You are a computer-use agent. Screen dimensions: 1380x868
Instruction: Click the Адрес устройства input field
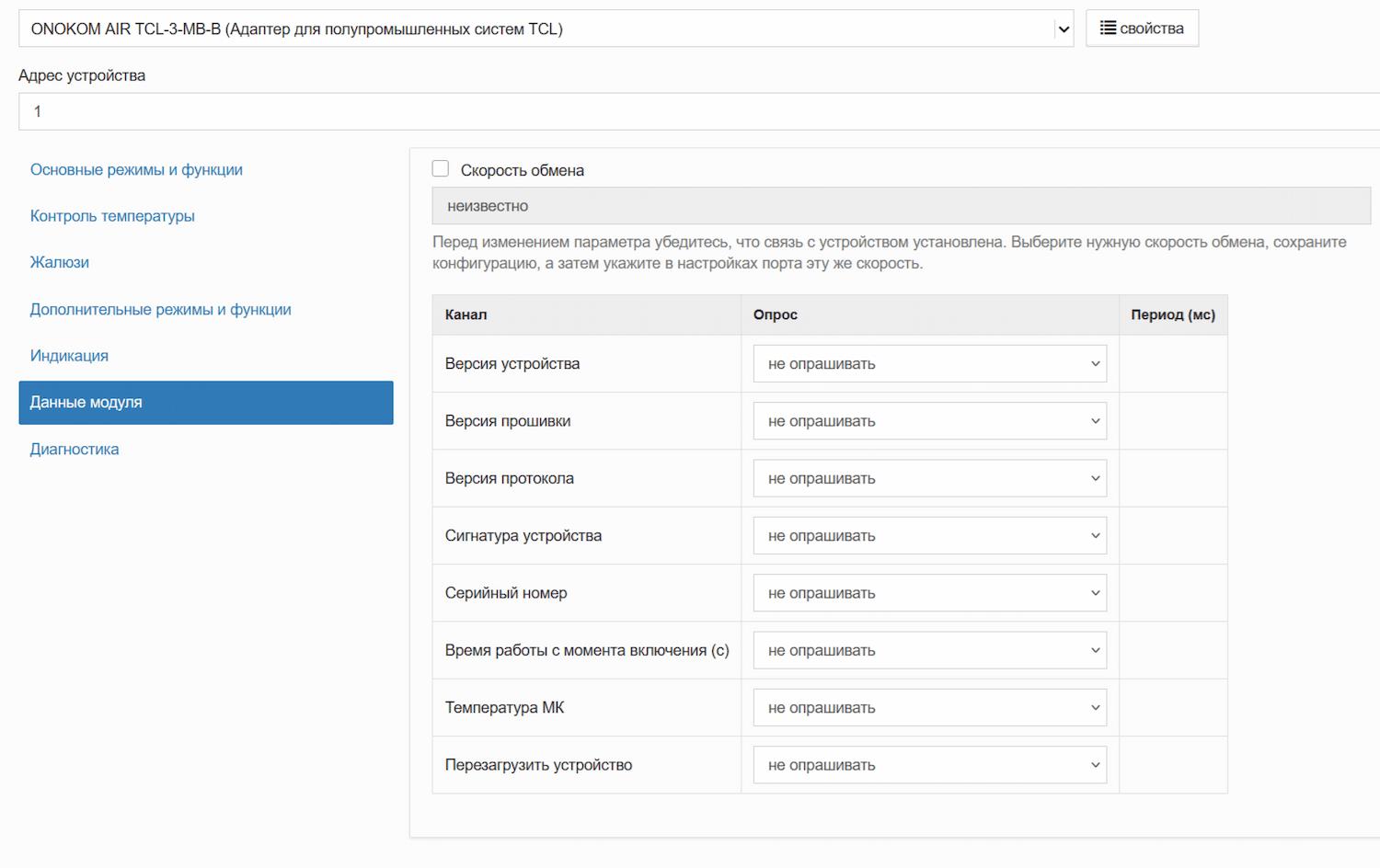(x=699, y=111)
